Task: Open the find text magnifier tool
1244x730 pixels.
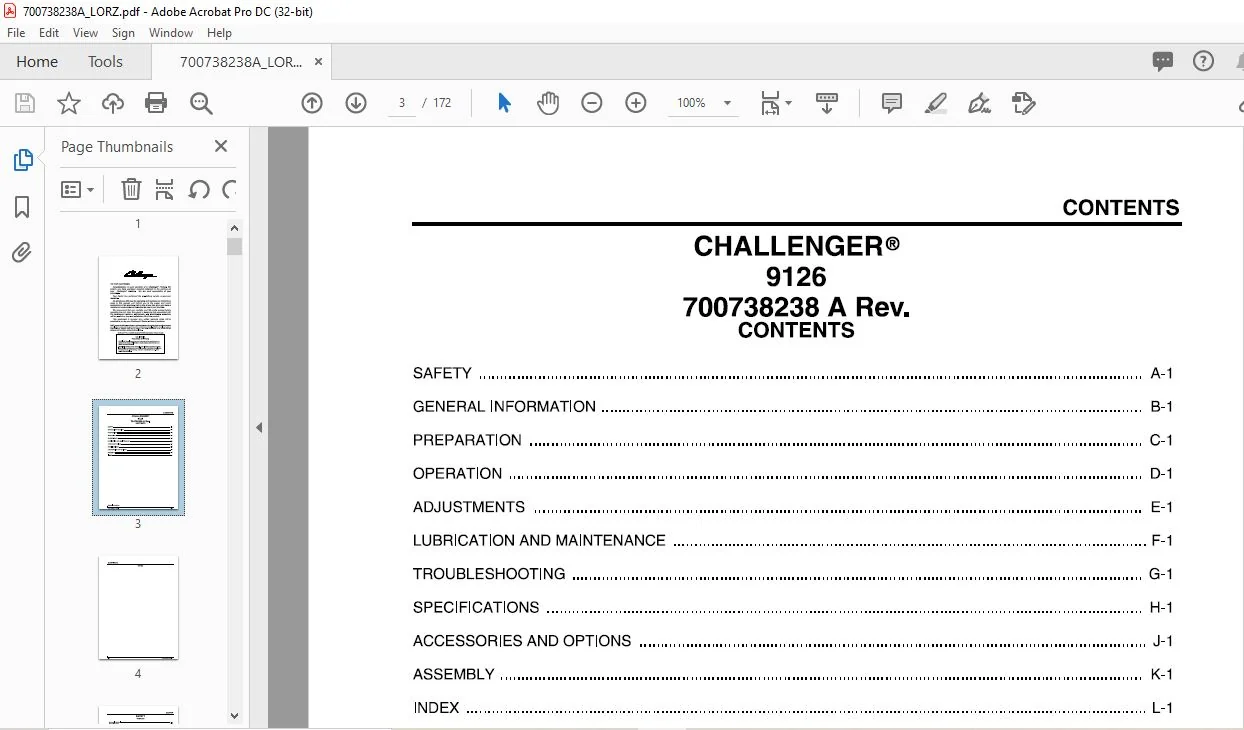Action: coord(201,103)
